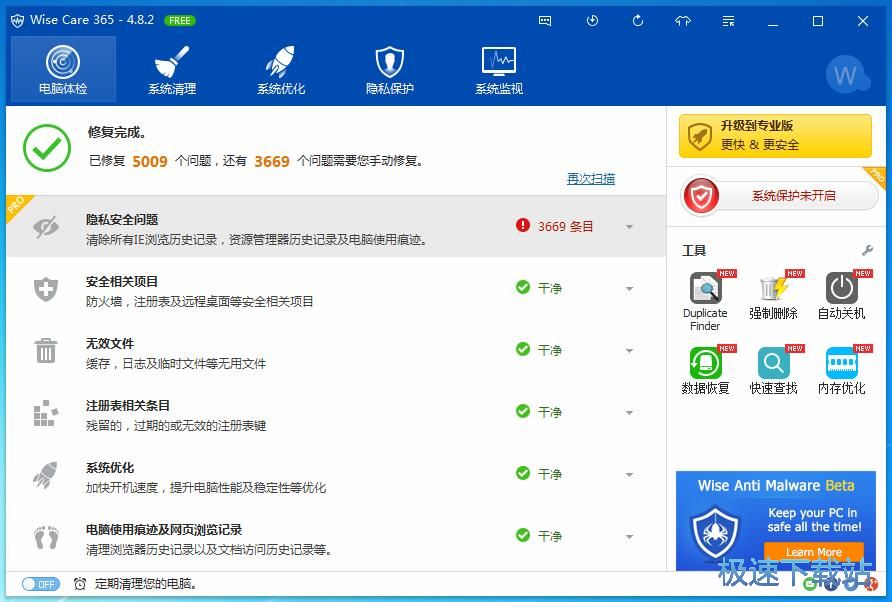Maximize the Wise Care 365 window

[818, 21]
